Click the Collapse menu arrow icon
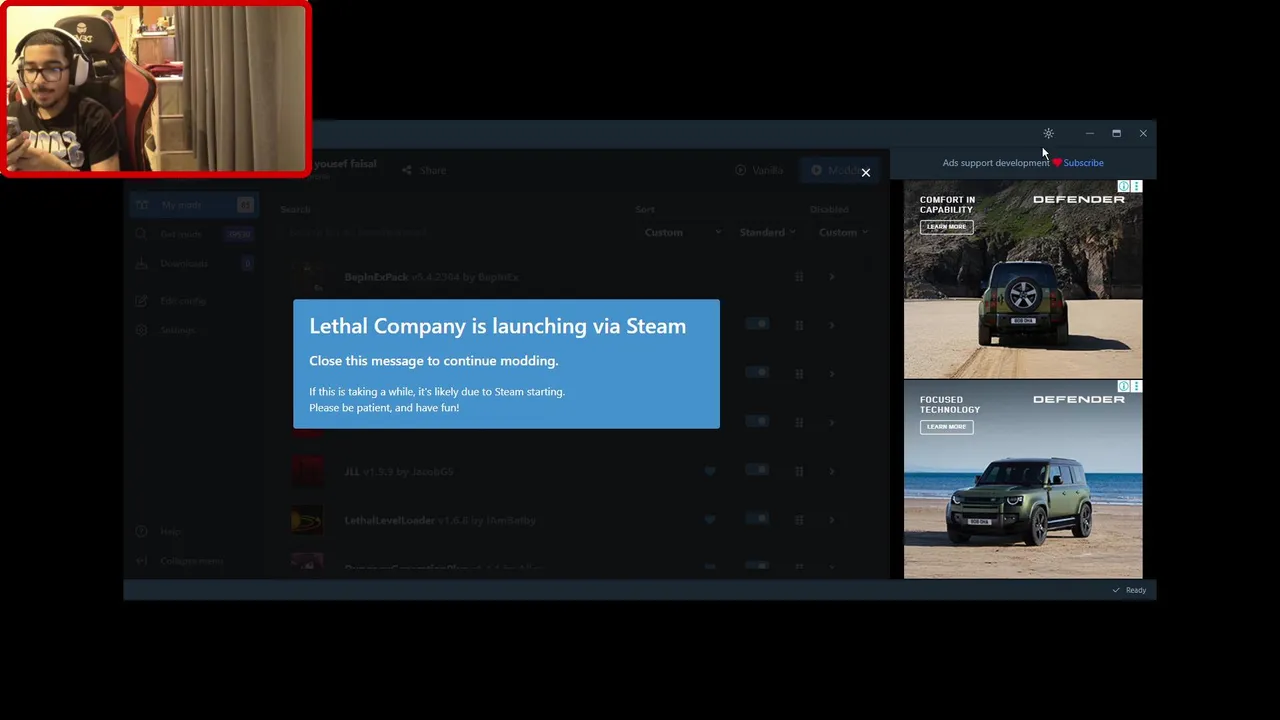Screen dimensions: 1280x720 coord(141,561)
